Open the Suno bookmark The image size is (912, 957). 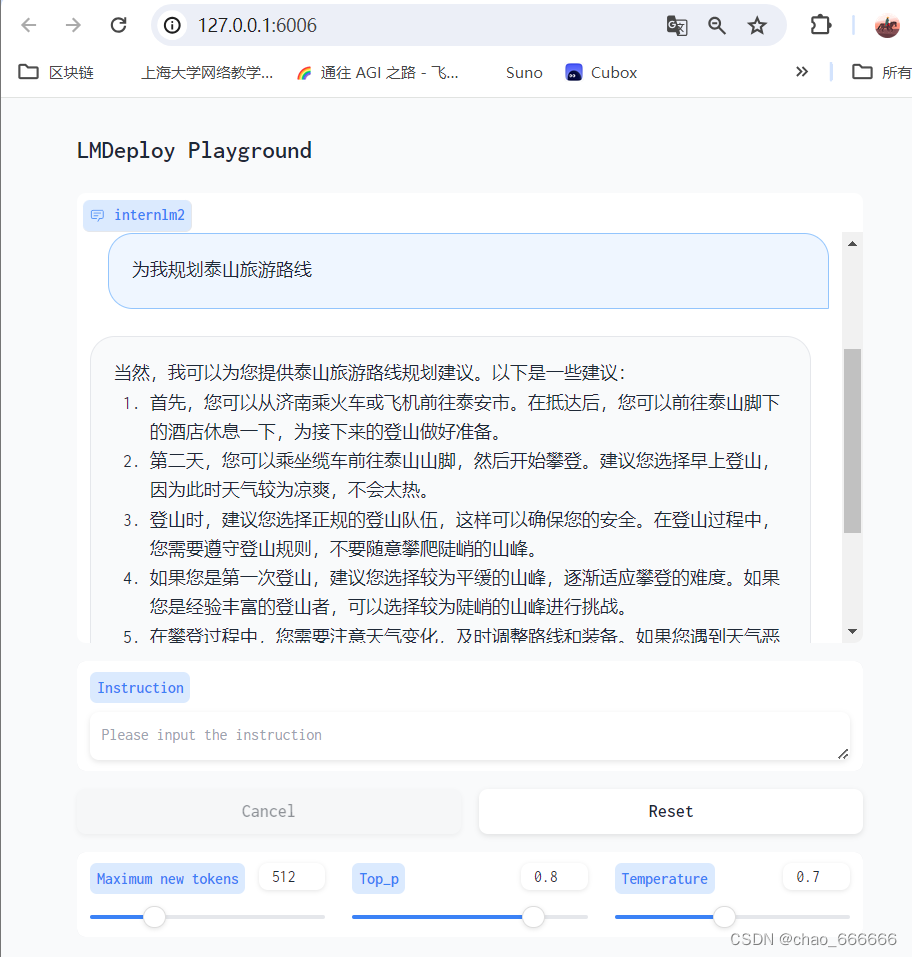[x=524, y=73]
